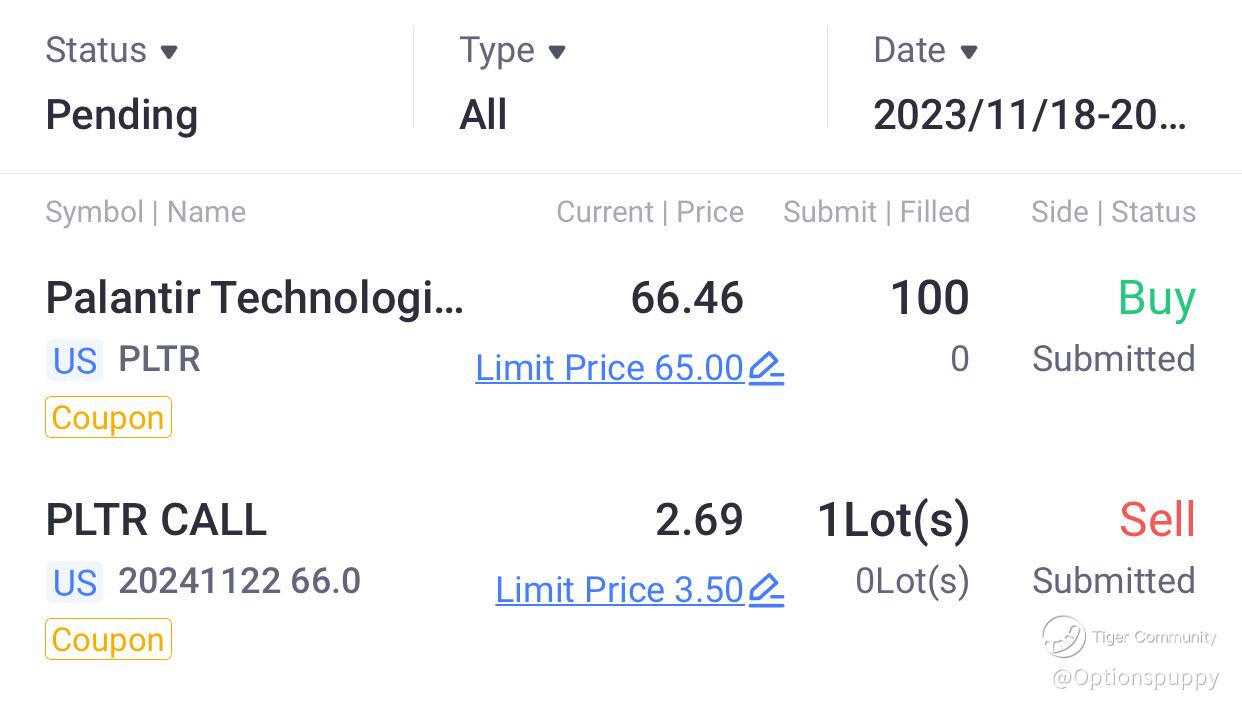This screenshot has width=1242, height=705.
Task: Click the 2023/11/18 date range value
Action: (1030, 115)
